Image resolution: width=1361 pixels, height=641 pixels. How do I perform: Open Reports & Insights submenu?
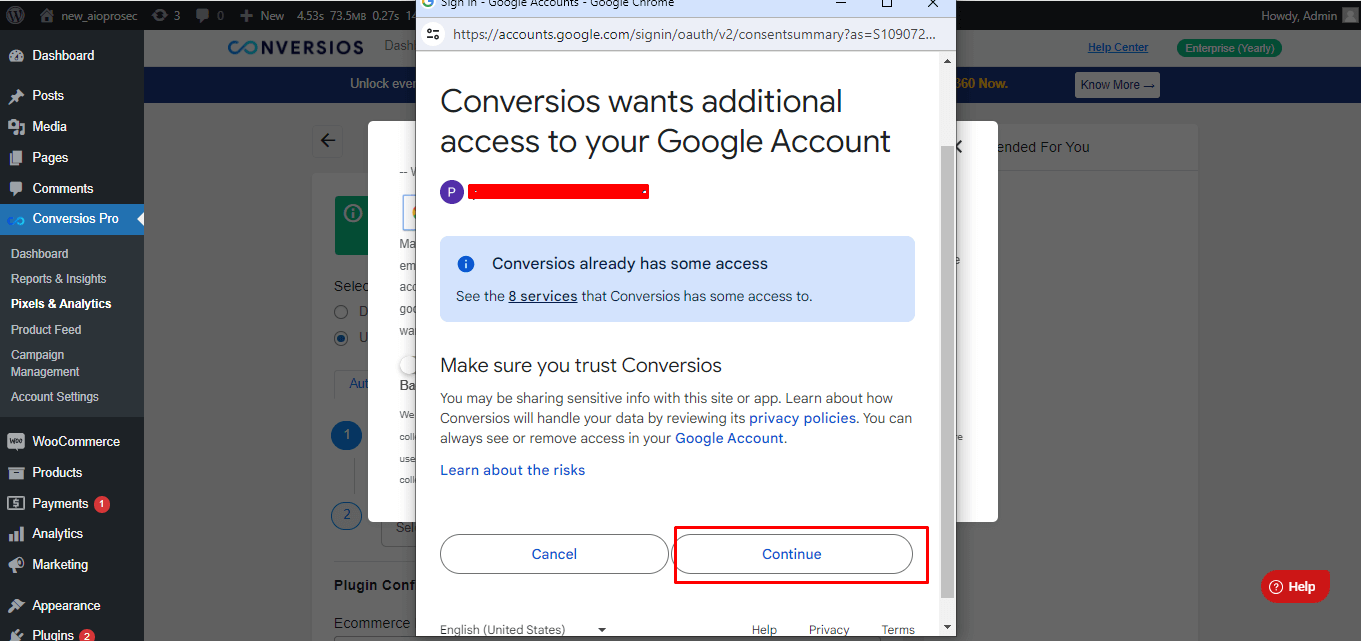[59, 279]
